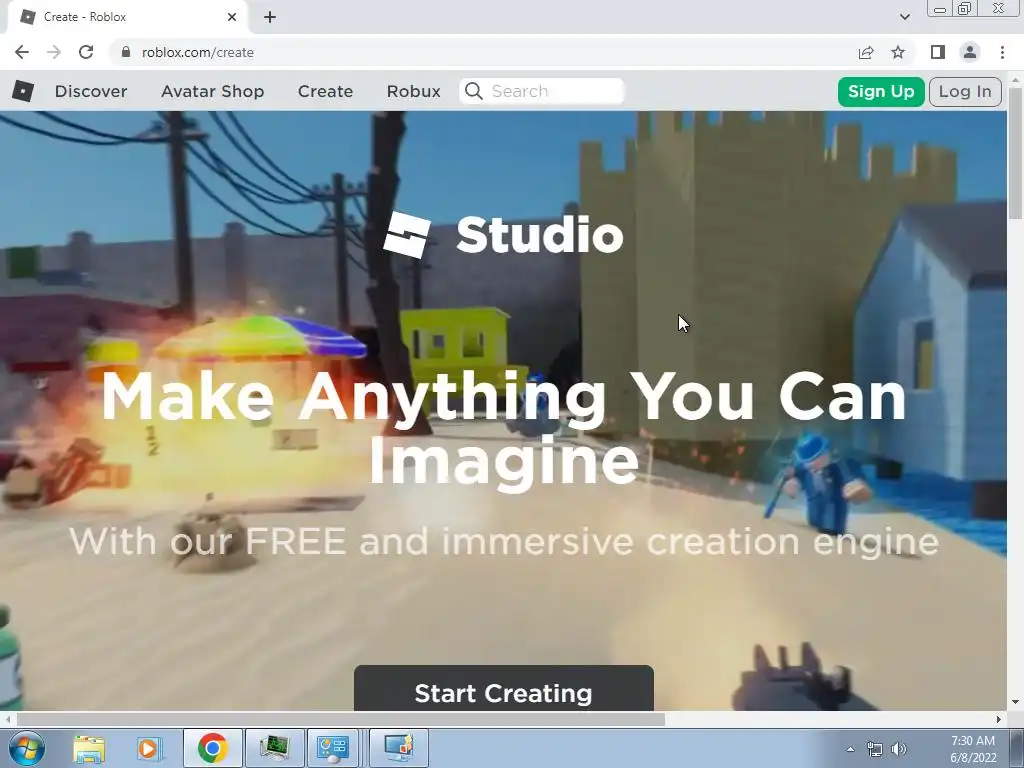The width and height of the screenshot is (1024, 768).
Task: Click the Studio logo in the hero banner
Action: pos(504,235)
